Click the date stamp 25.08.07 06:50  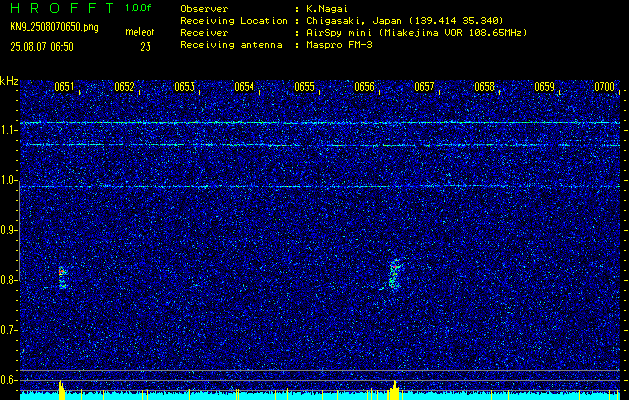click(x=42, y=47)
